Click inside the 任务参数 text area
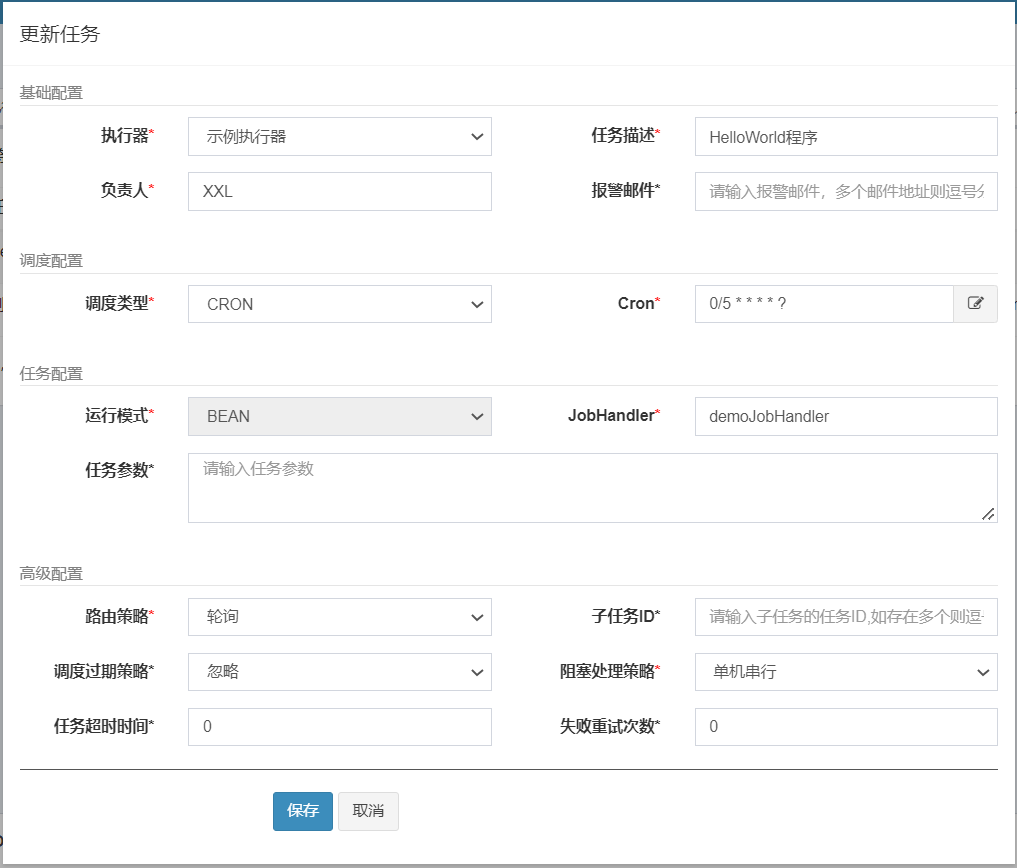This screenshot has width=1017, height=868. [x=593, y=488]
